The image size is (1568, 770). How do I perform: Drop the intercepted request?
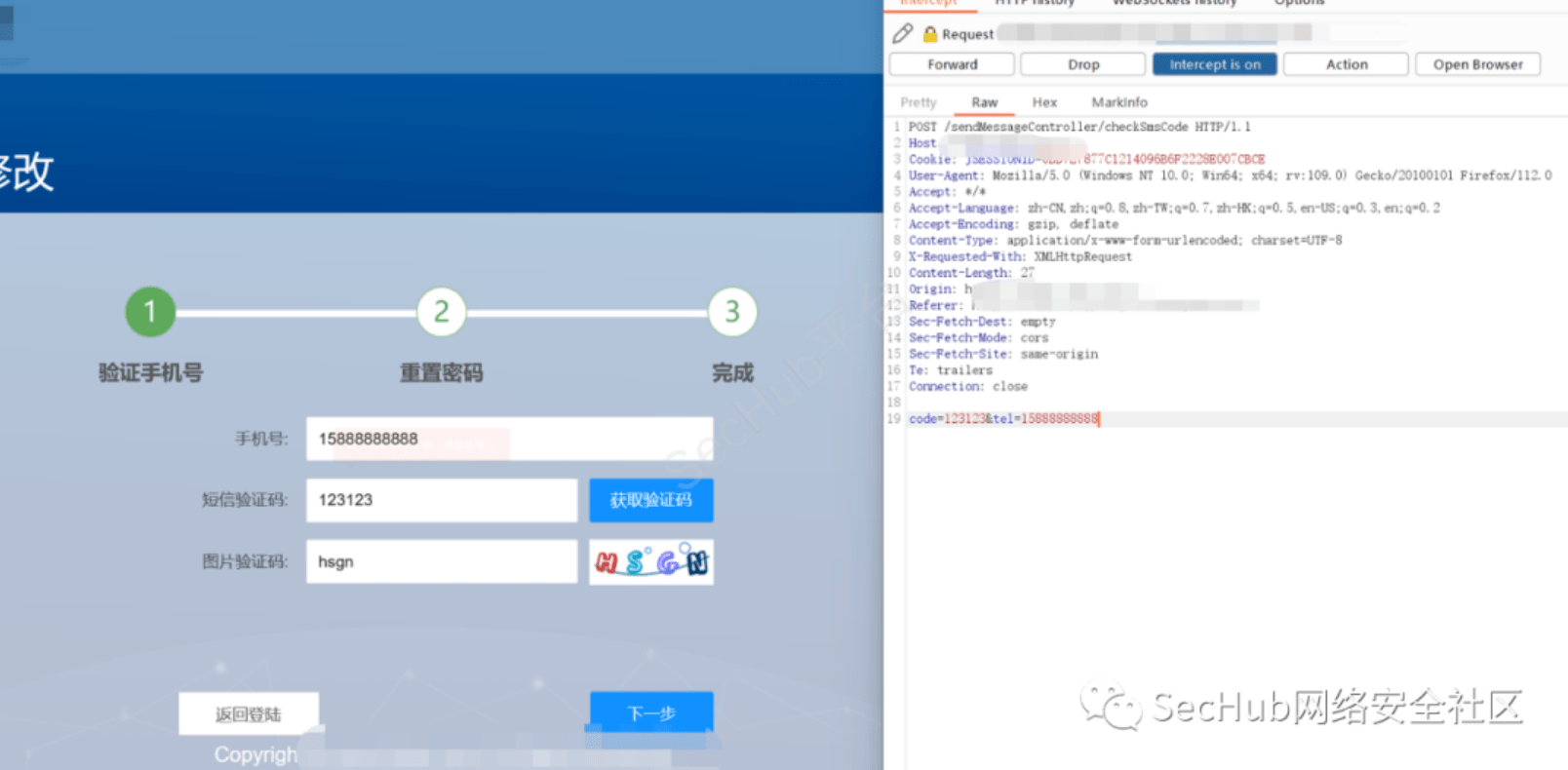pyautogui.click(x=1083, y=64)
